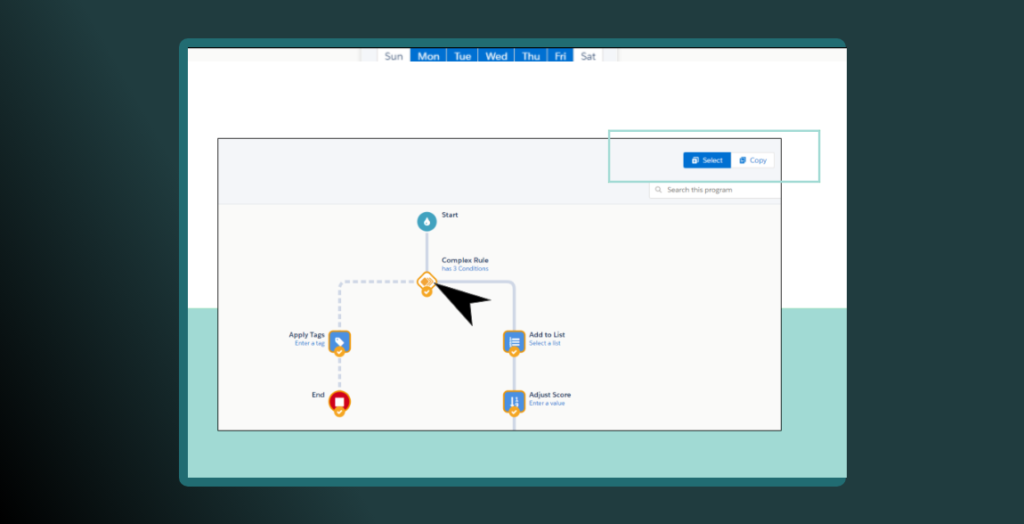Click the Copy button
This screenshot has width=1024, height=524.
coord(753,160)
